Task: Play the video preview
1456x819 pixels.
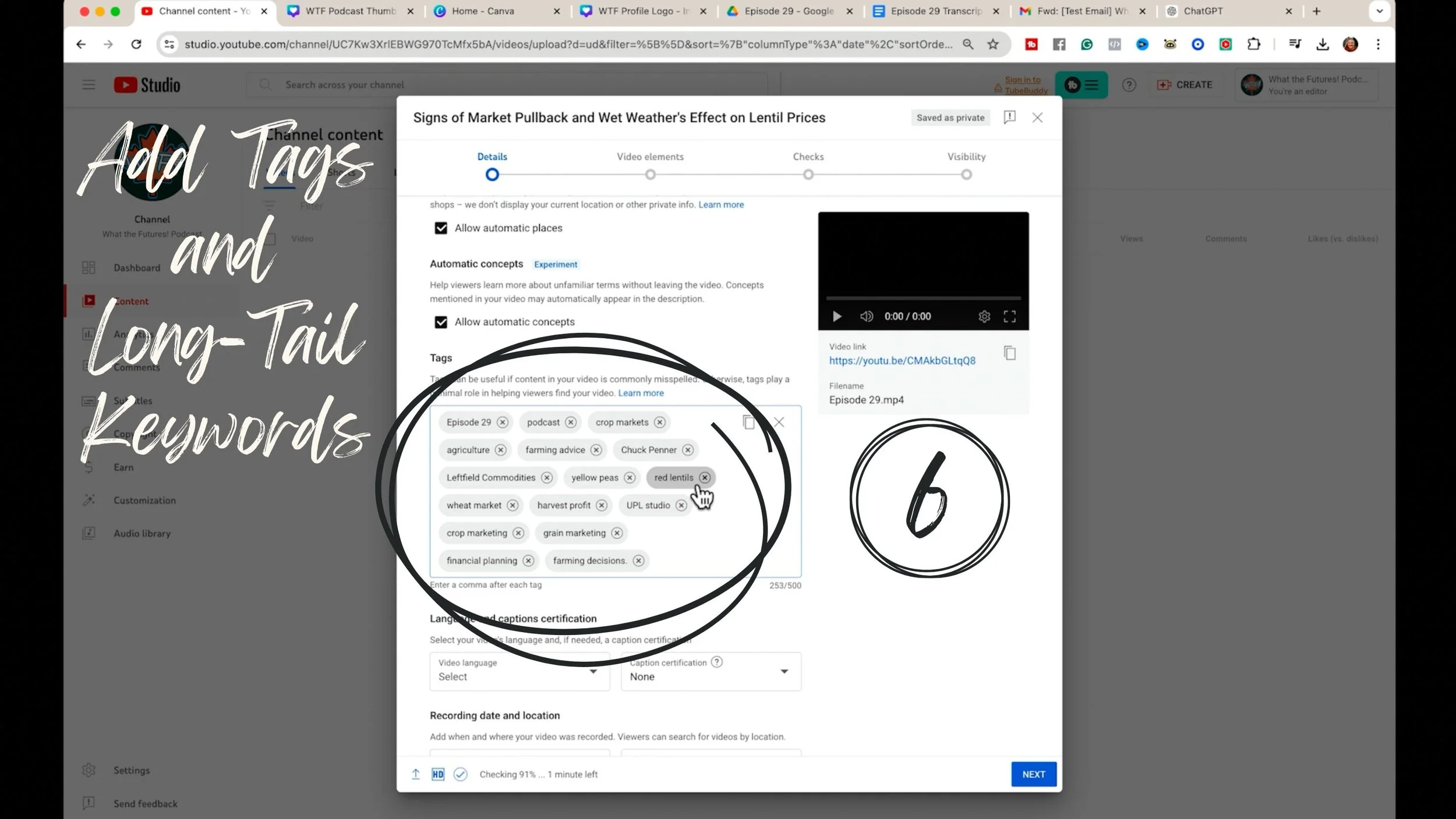Action: 837,316
